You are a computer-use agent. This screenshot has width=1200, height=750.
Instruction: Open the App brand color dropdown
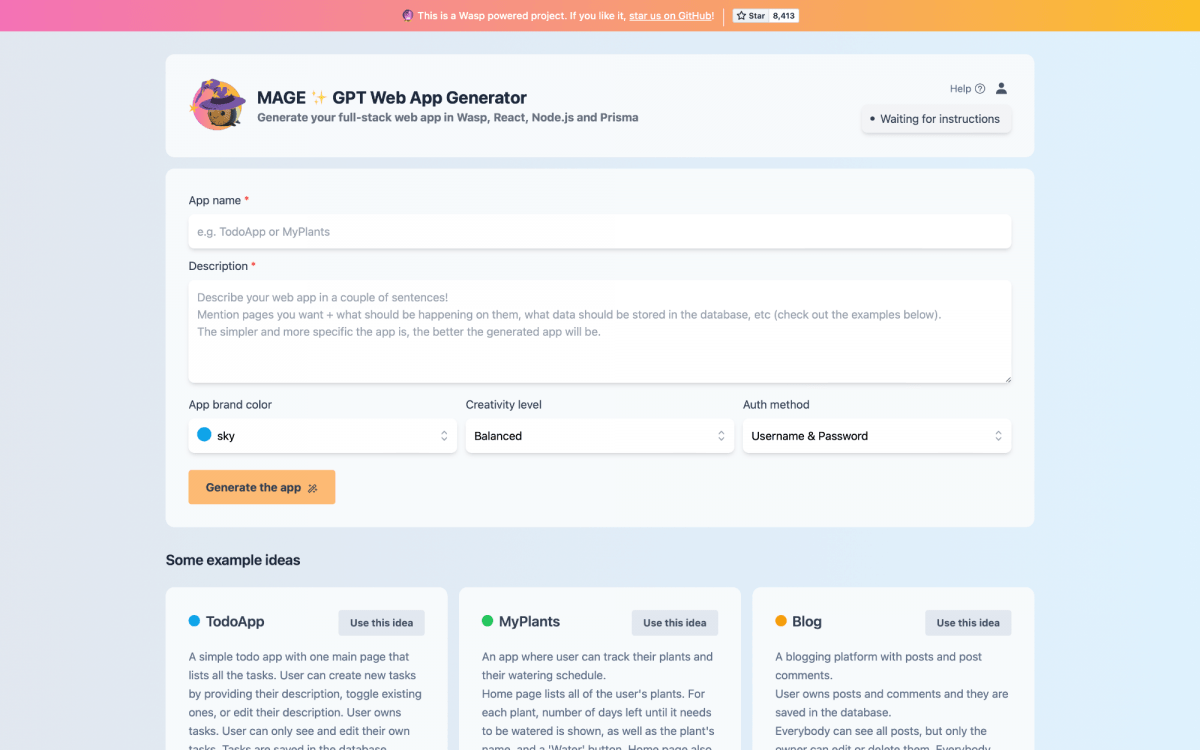(322, 435)
